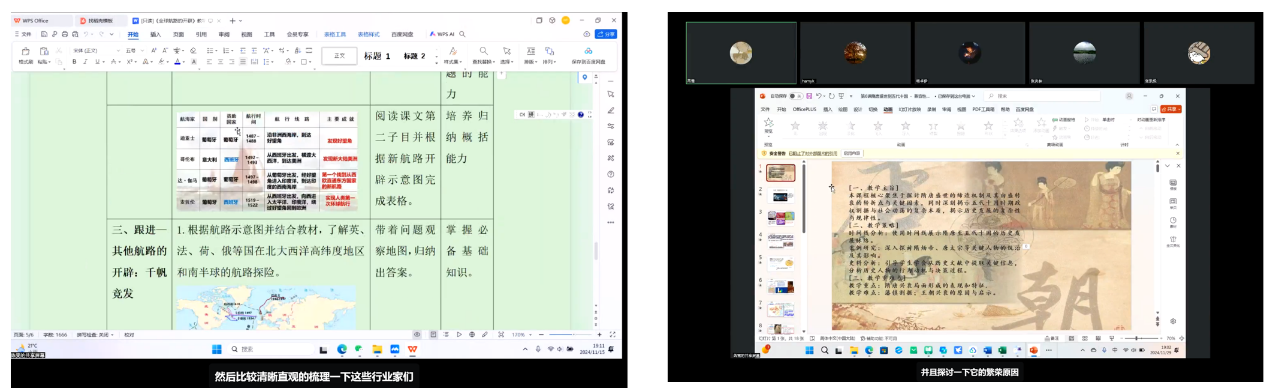Open the font name dropdown
The height and width of the screenshot is (388, 1267).
tap(96, 50)
